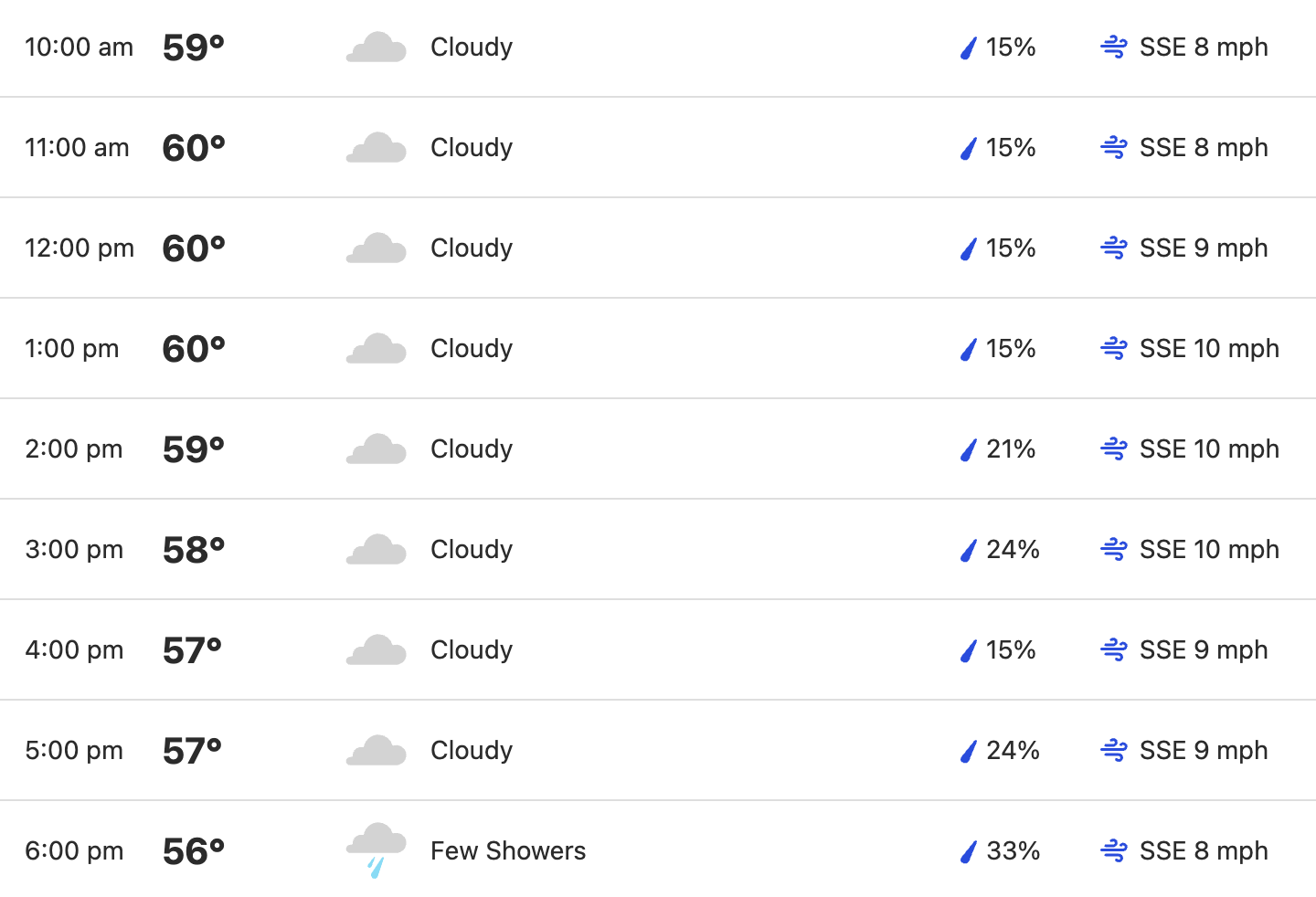
Task: Click the 58° temperature at 3:00 pm
Action: (194, 550)
